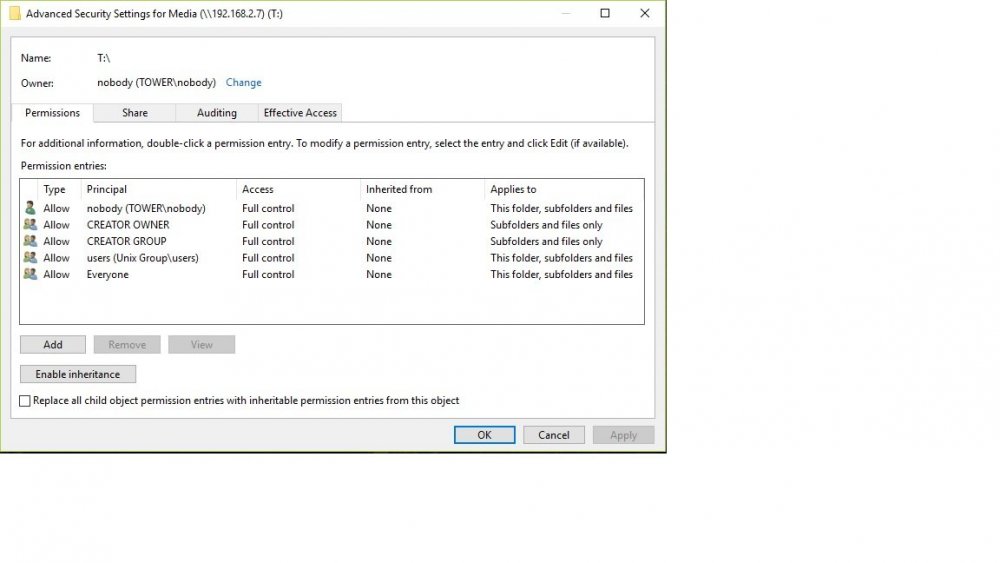
Task: Click 'This folder, subfolders and files' in the Everyone row
Action: click(561, 275)
